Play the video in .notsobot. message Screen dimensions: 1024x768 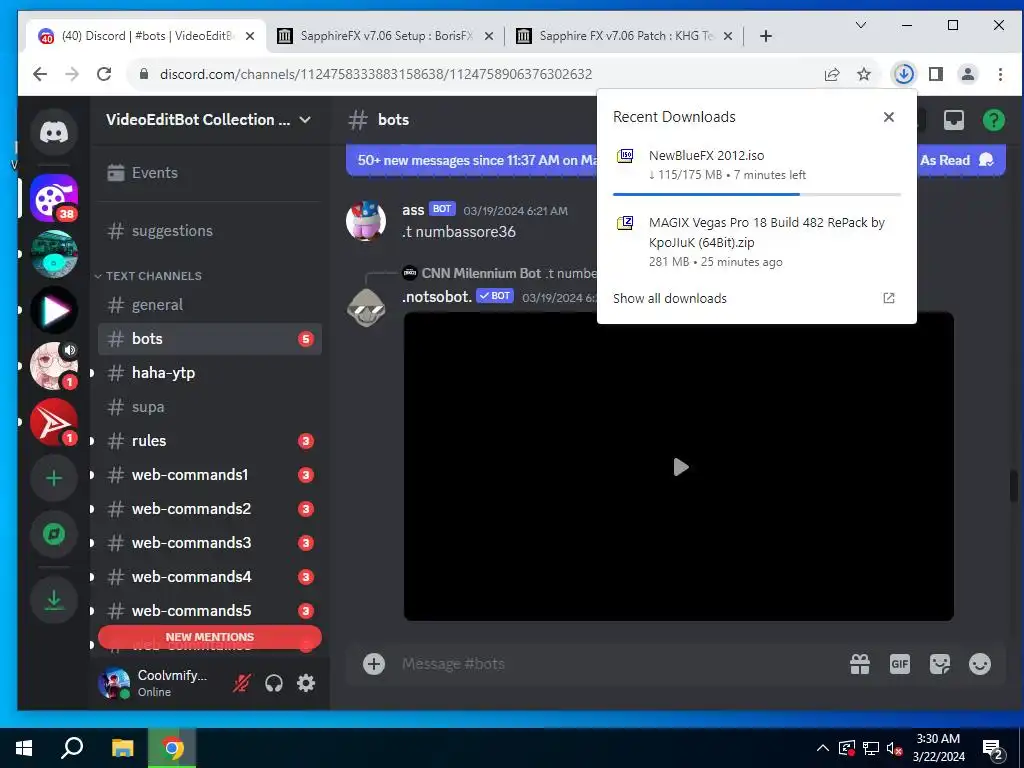pos(680,467)
